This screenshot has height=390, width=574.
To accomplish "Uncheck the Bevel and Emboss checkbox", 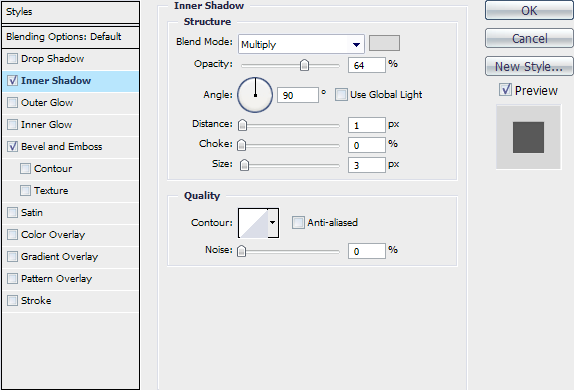I will click(12, 146).
